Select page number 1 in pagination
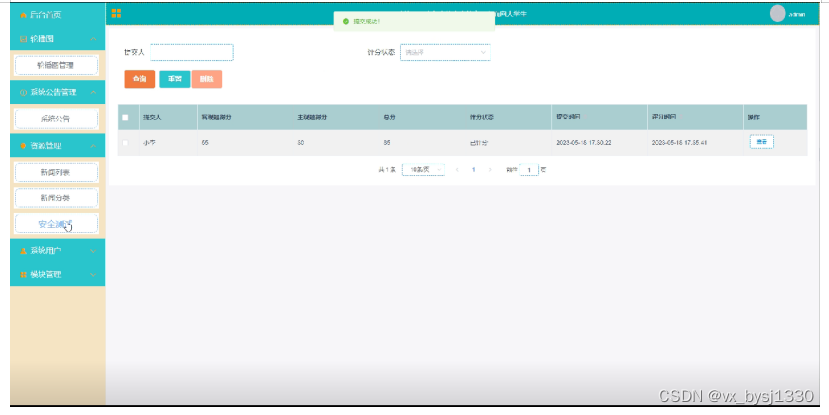The image size is (829, 415). (474, 170)
